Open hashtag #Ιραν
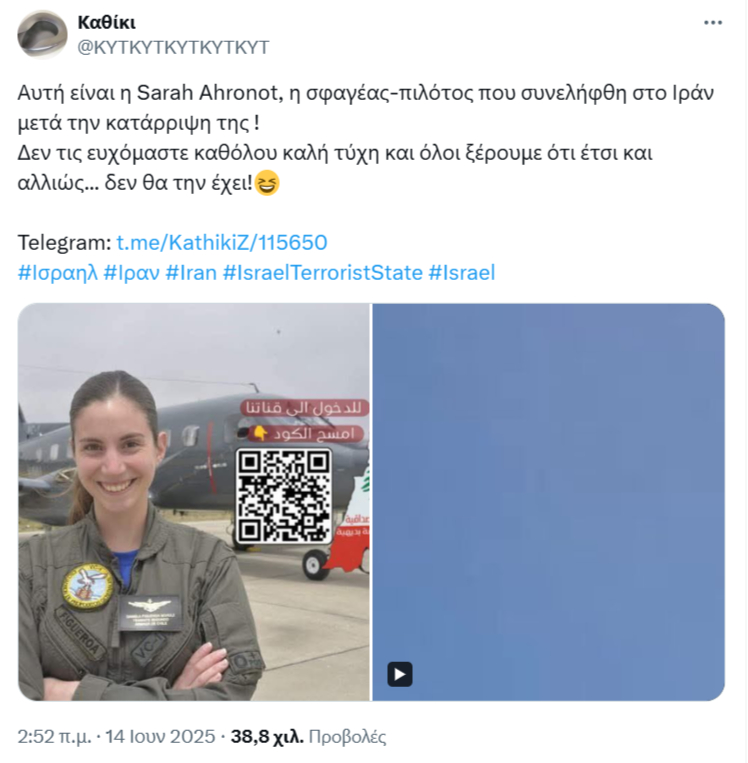Viewport: 748px width, 763px height. pos(131,272)
